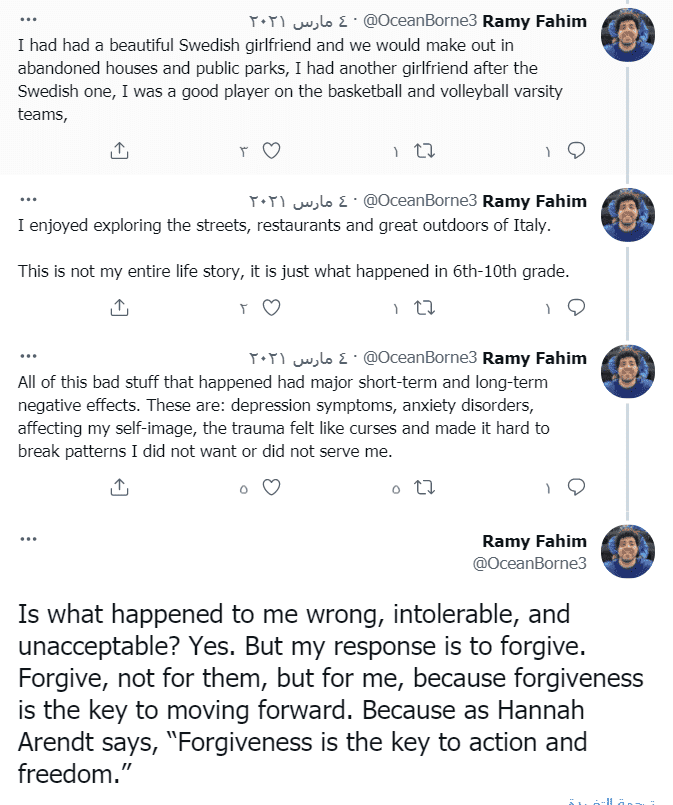
Task: Click @OceanBorne3 handle under main tweet
Action: [529, 564]
